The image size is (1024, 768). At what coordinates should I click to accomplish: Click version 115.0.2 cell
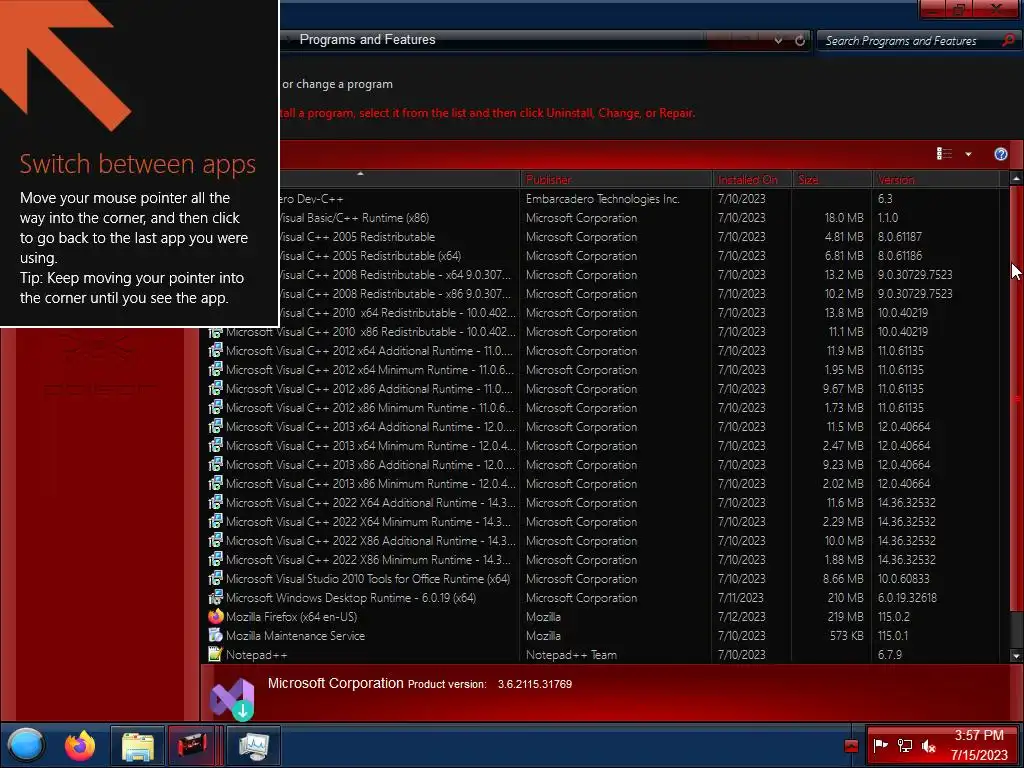(893, 616)
